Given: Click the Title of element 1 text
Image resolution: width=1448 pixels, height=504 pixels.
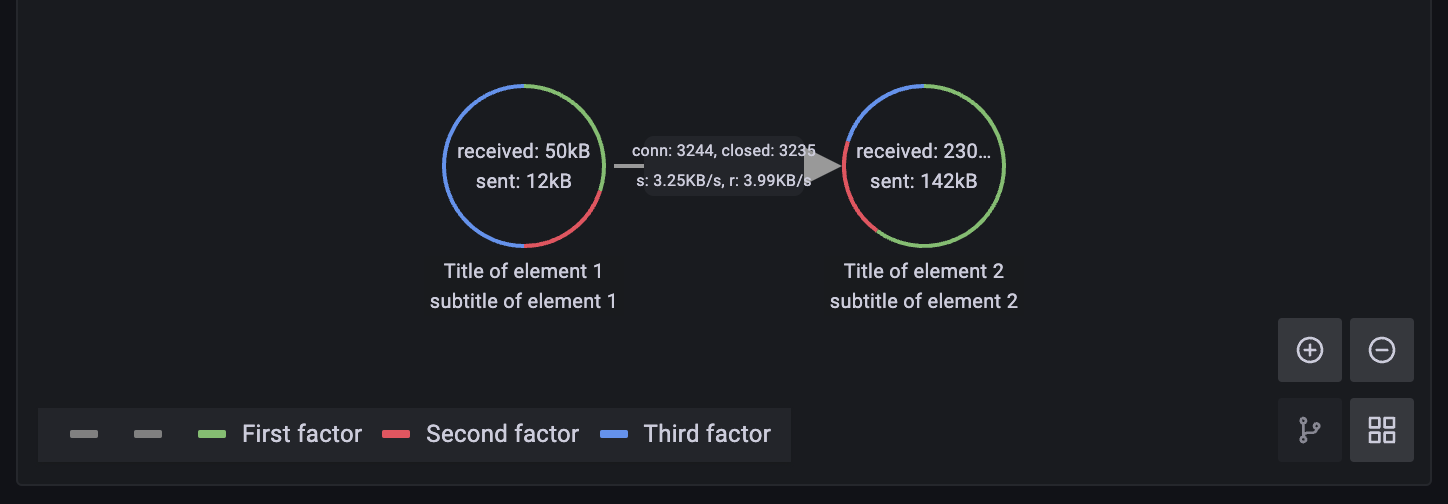Looking at the screenshot, I should [x=523, y=271].
